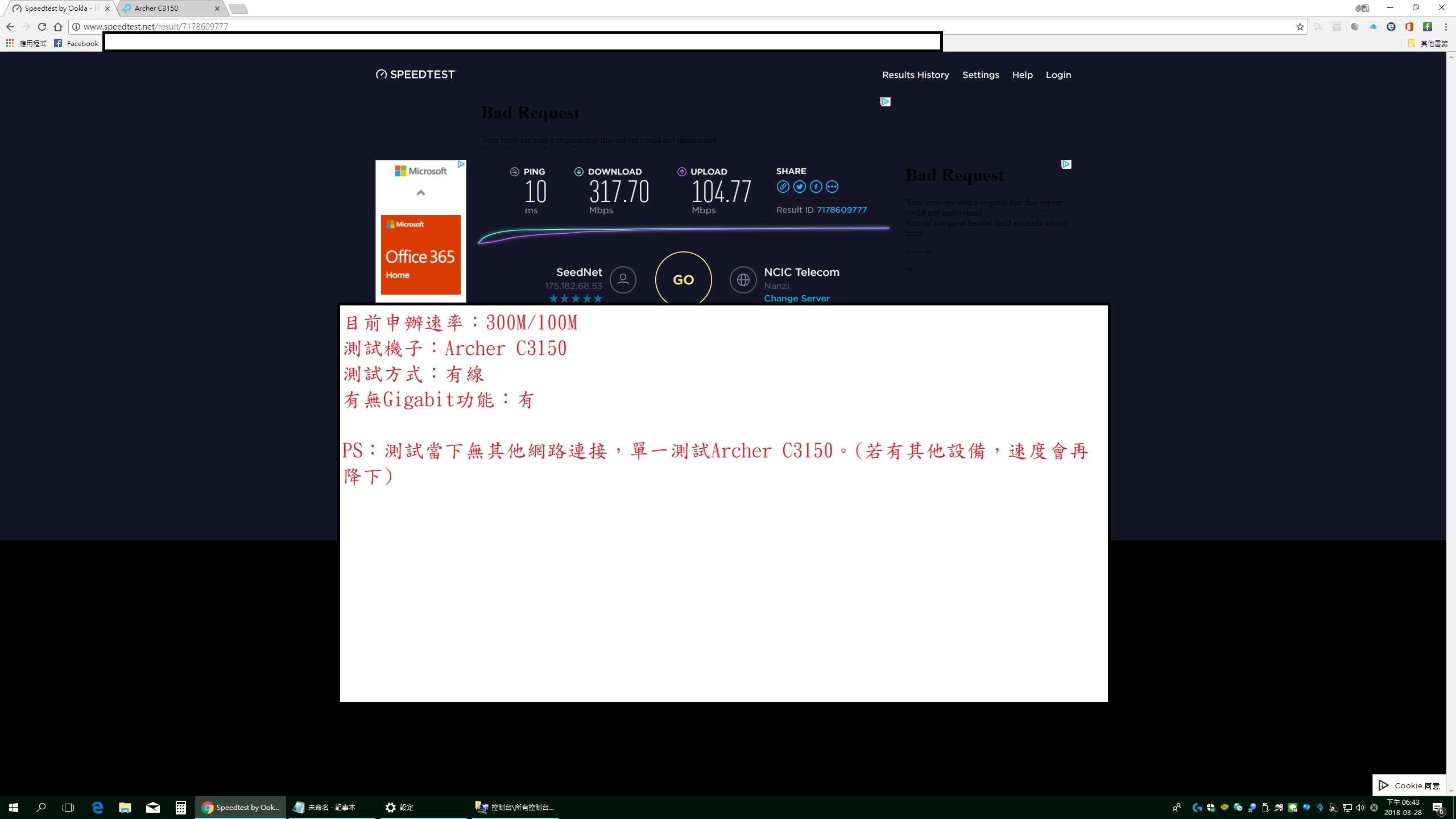1456x819 pixels.
Task: Collapse the Microsoft ad chevron
Action: tap(420, 193)
